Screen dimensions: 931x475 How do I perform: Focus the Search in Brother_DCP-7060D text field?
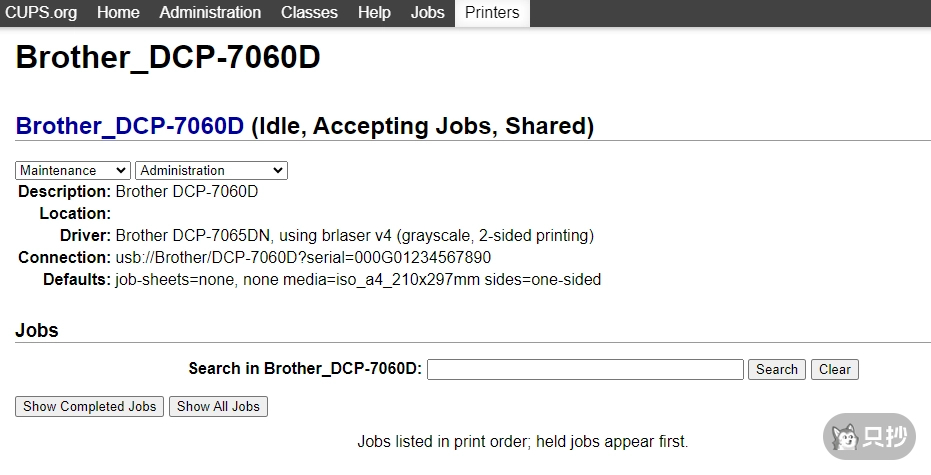coord(585,369)
